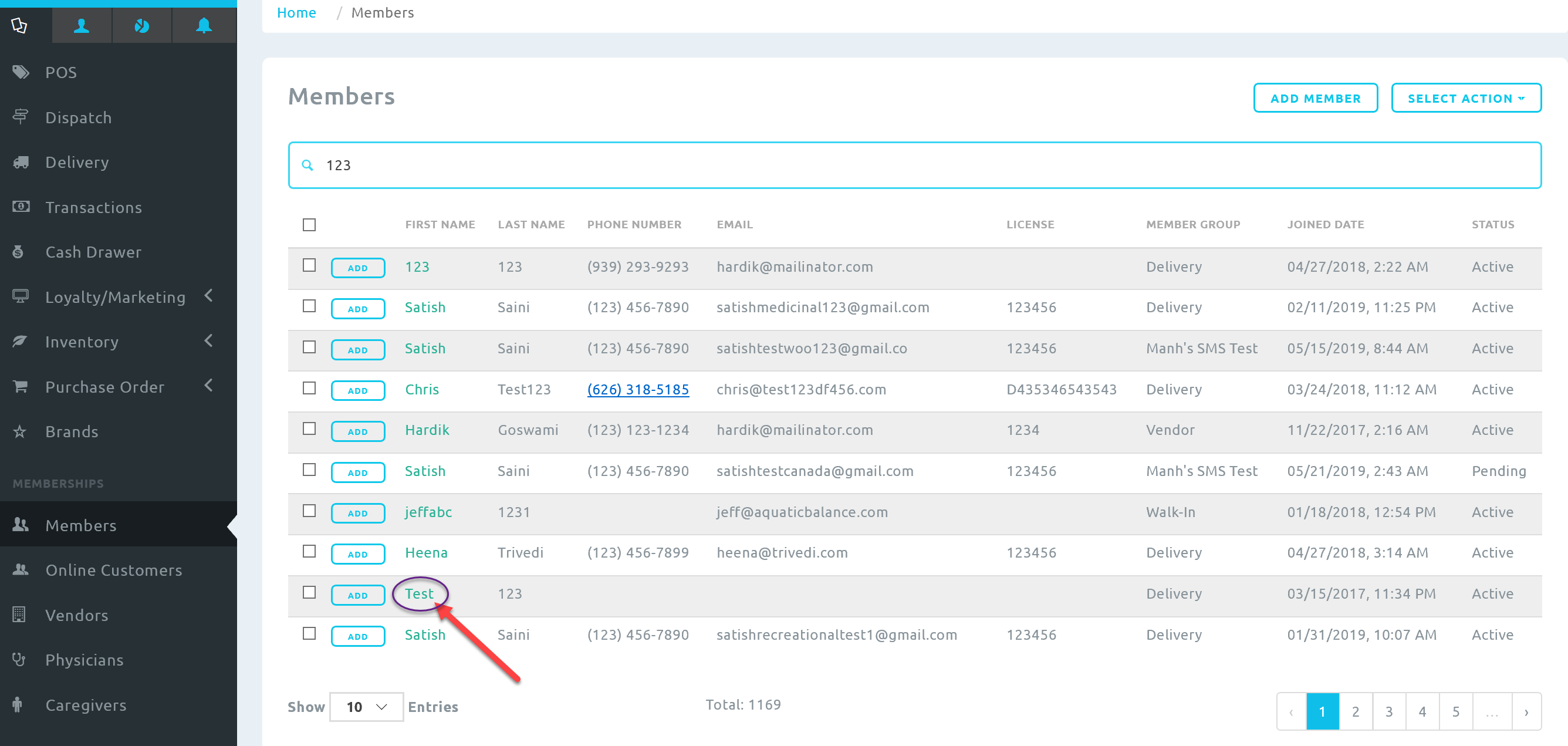This screenshot has height=746, width=1568.
Task: Go to page 3 in pagination
Action: (1388, 711)
